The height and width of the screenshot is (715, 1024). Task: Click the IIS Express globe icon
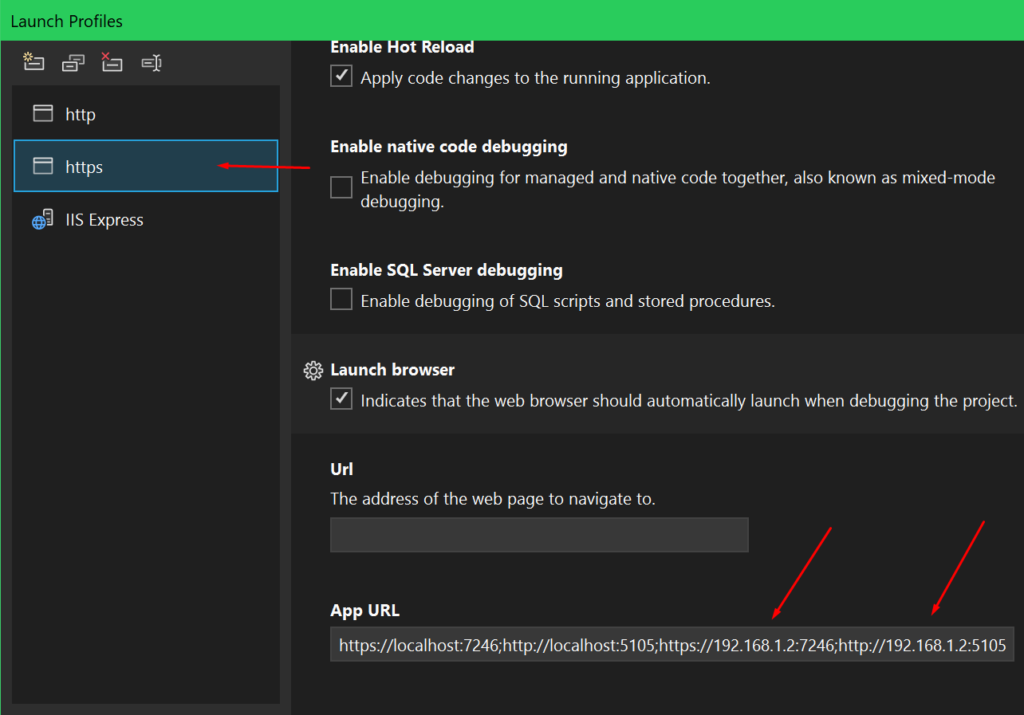click(42, 219)
